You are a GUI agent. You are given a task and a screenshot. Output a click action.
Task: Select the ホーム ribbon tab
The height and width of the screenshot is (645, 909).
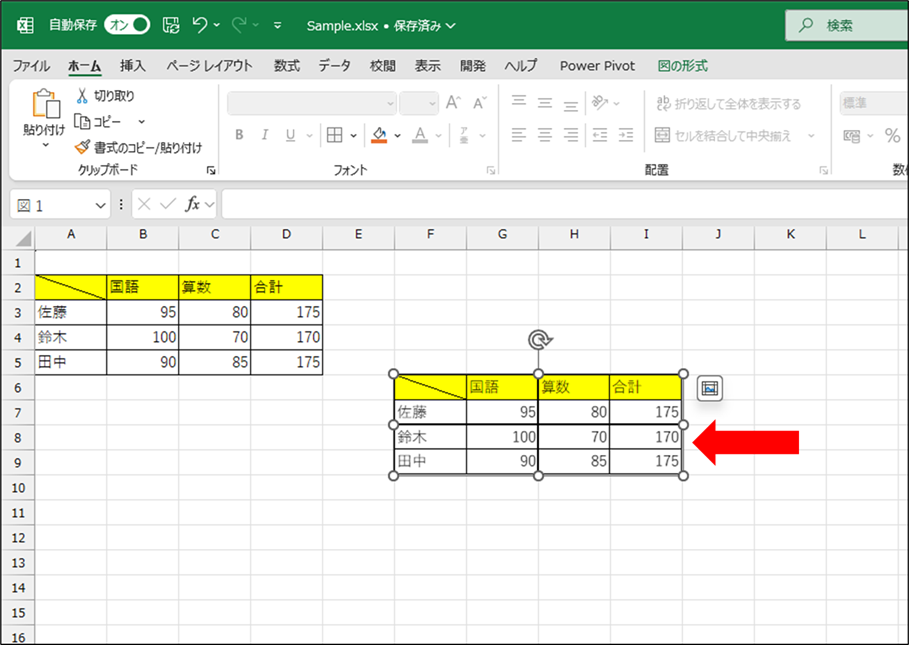click(85, 66)
